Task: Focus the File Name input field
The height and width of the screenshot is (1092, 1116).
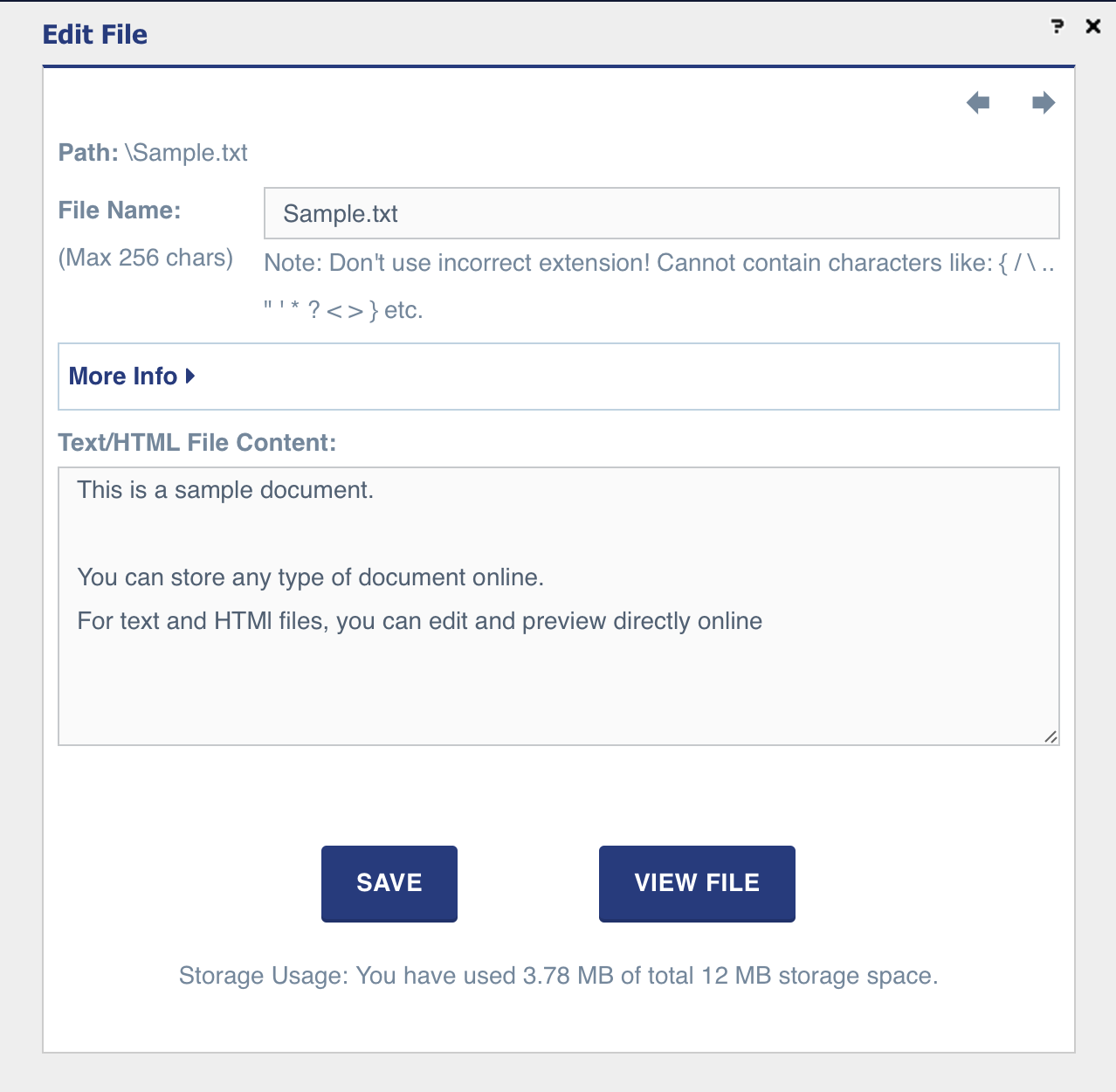Action: 661,214
